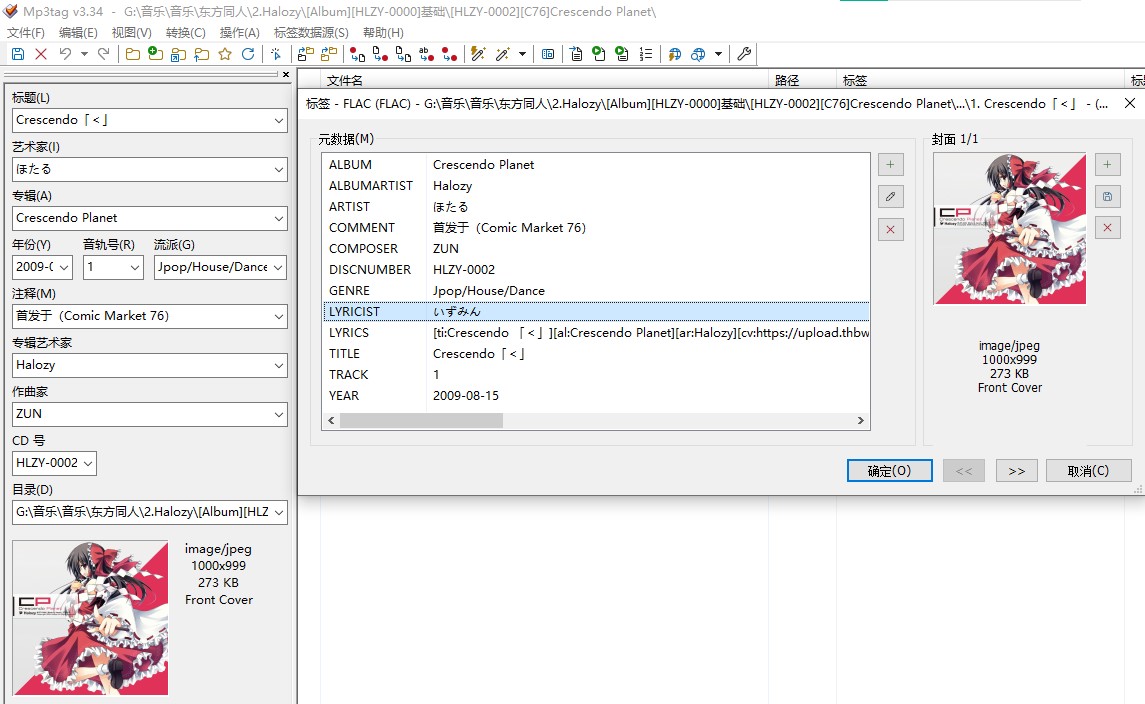Select all files using the cursor icon
This screenshot has width=1145, height=704.
(276, 54)
